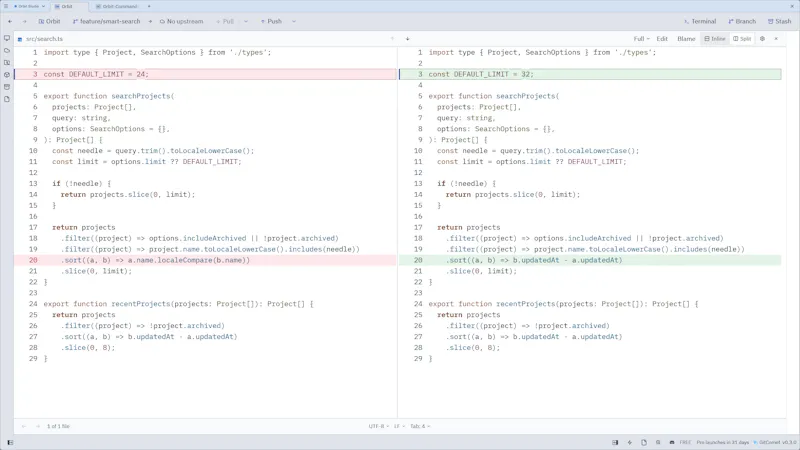The width and height of the screenshot is (800, 450).
Task: Open the Terminal
Action: pyautogui.click(x=700, y=21)
